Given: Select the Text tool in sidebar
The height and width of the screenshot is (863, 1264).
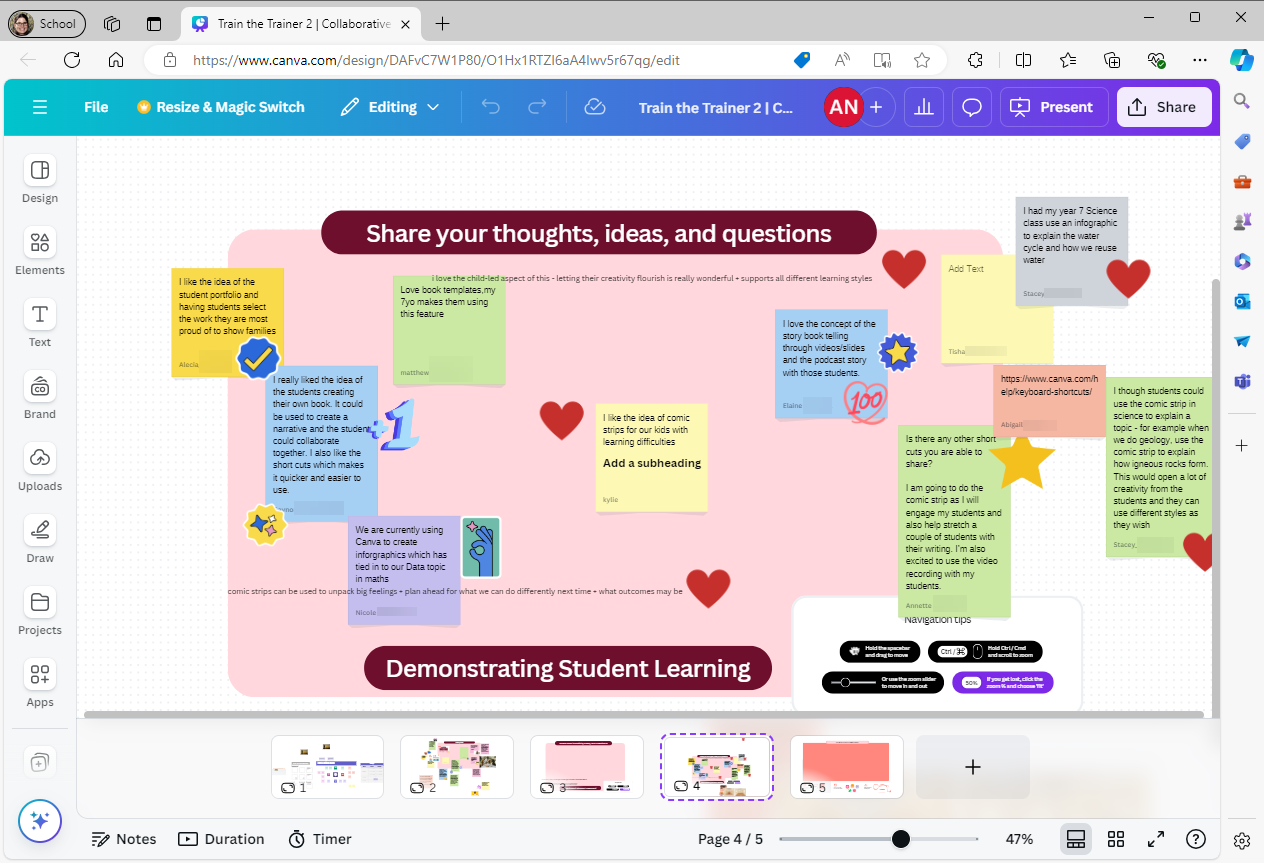Looking at the screenshot, I should pos(40,324).
